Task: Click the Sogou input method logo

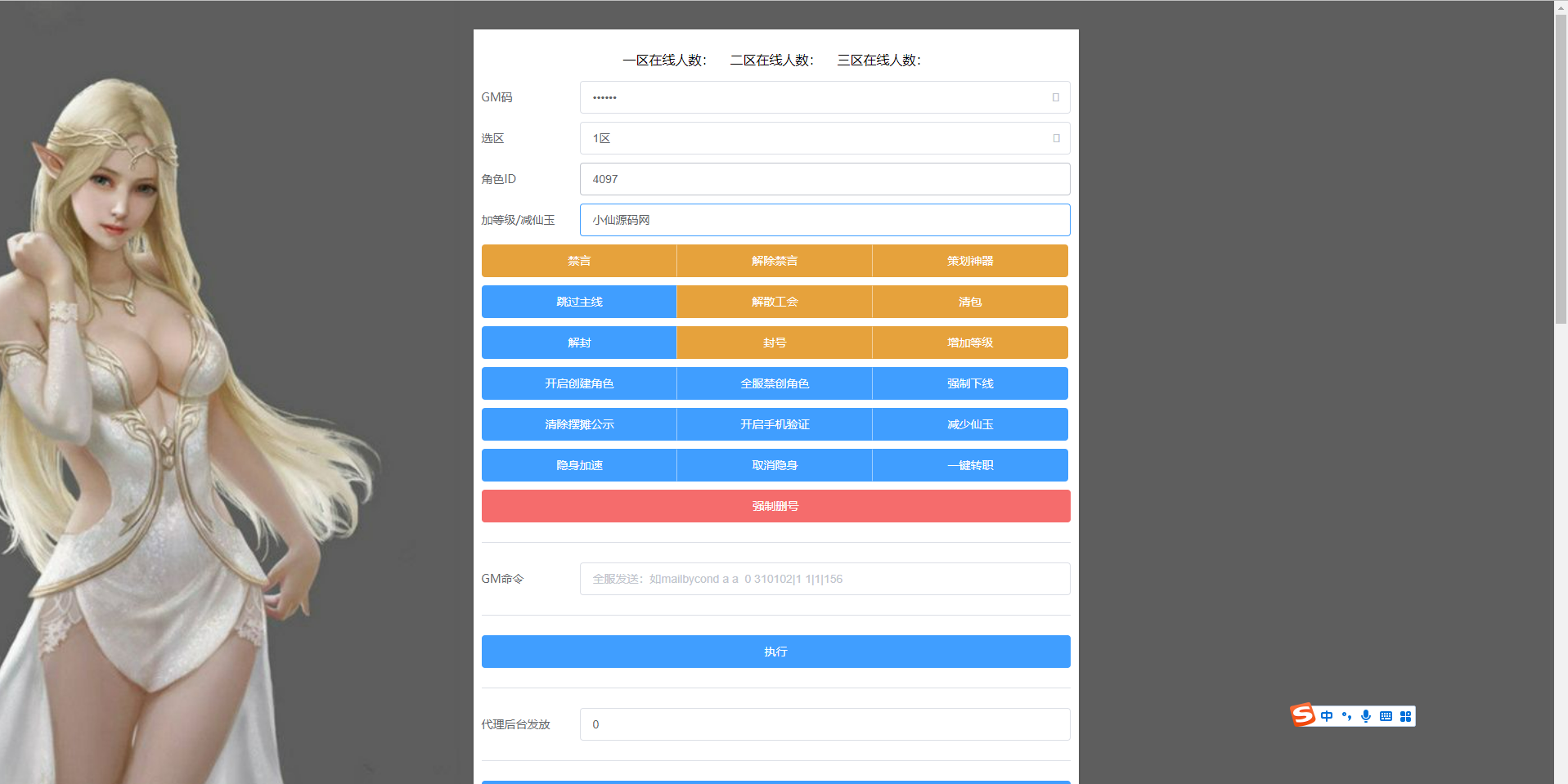Action: (x=1303, y=715)
